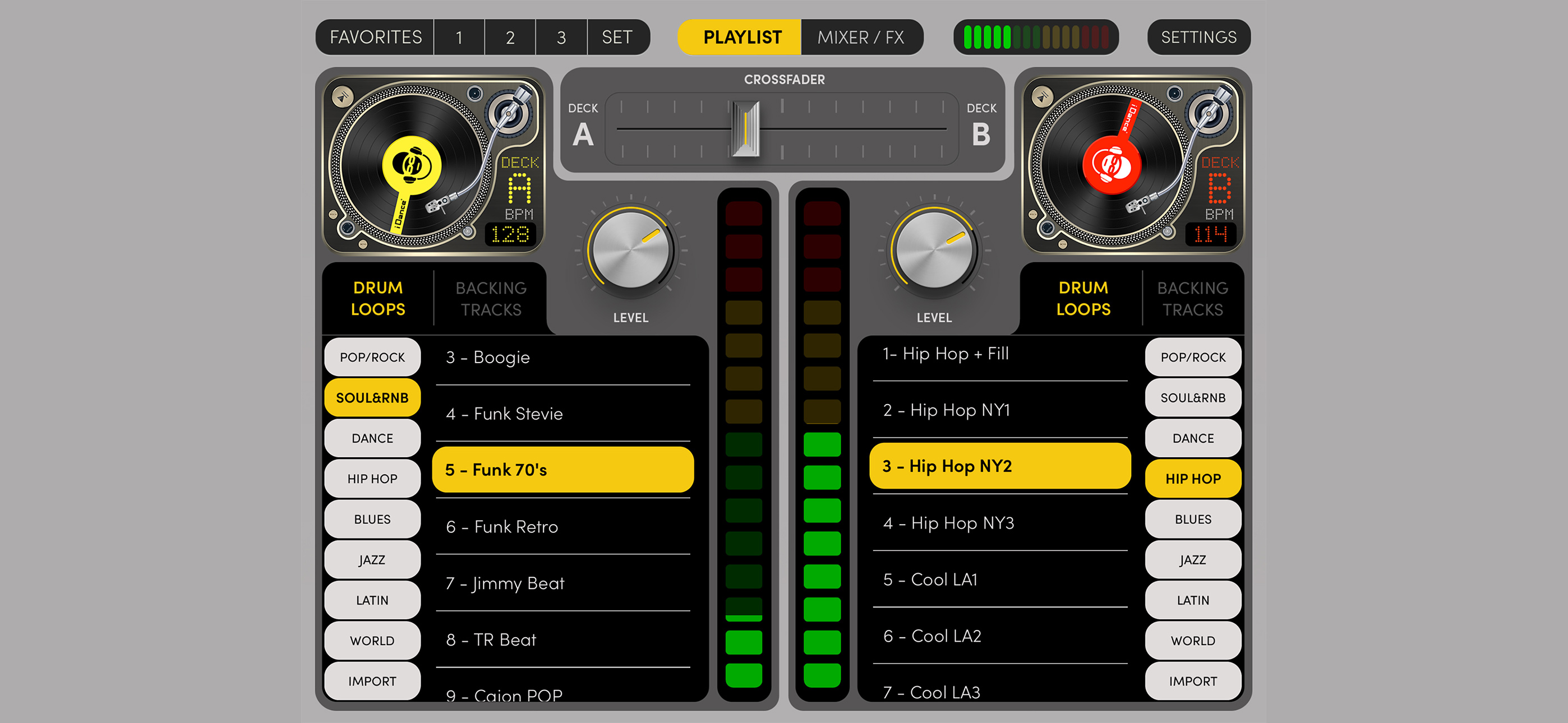Click the Deck A turntable vinyl
This screenshot has width=1568, height=723.
pyautogui.click(x=412, y=164)
